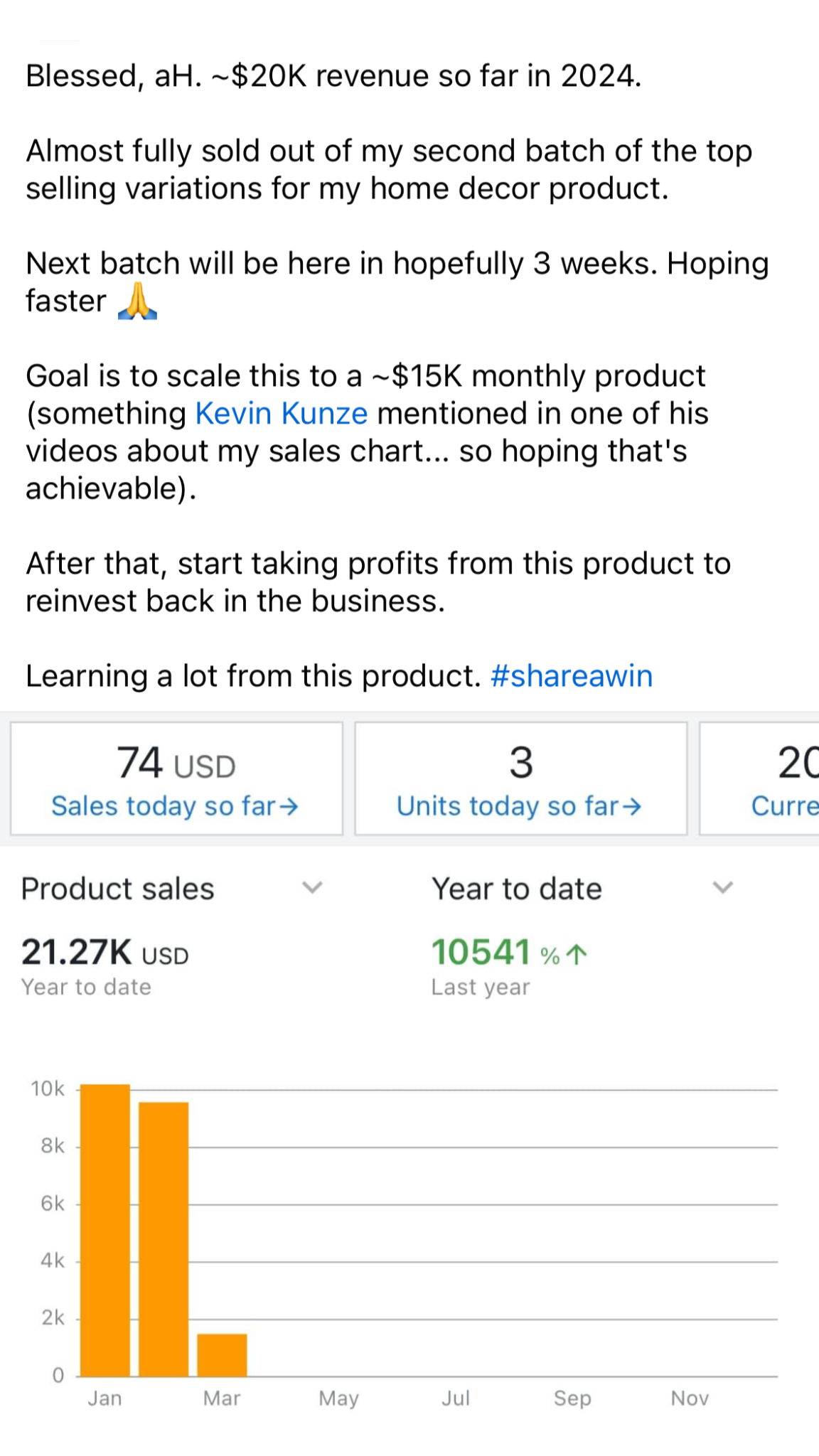Click the 10541% last-year comparison value

click(x=481, y=953)
